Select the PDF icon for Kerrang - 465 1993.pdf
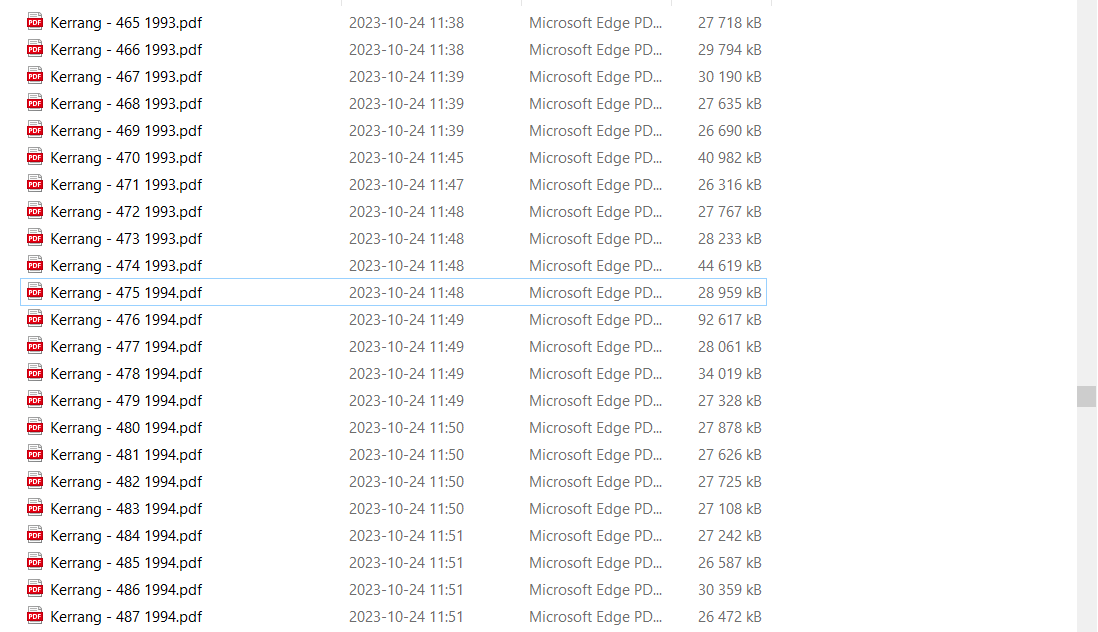The image size is (1098, 632). point(34,22)
